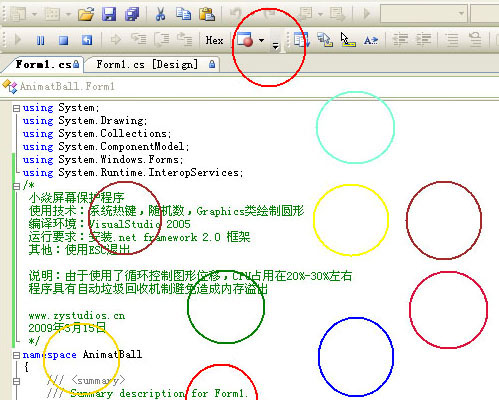This screenshot has width=499, height=400.
Task: Open dropdown arrow beside Breakpoints icon
Action: point(262,40)
